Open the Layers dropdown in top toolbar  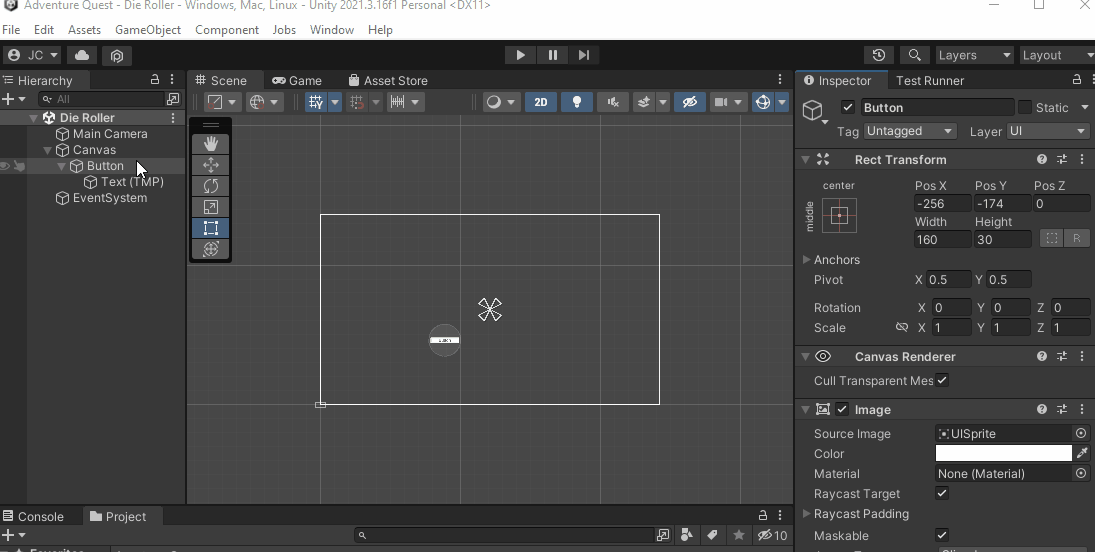point(974,55)
